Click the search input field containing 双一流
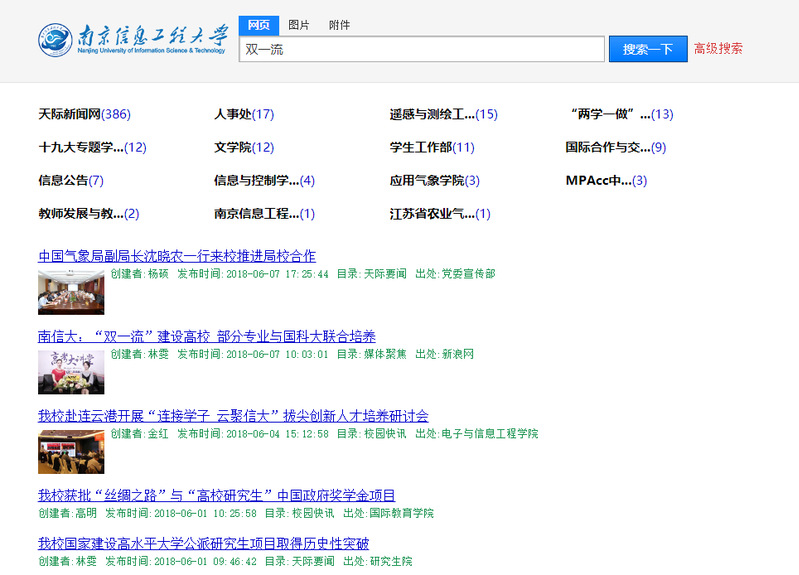799x575 pixels. (x=421, y=49)
